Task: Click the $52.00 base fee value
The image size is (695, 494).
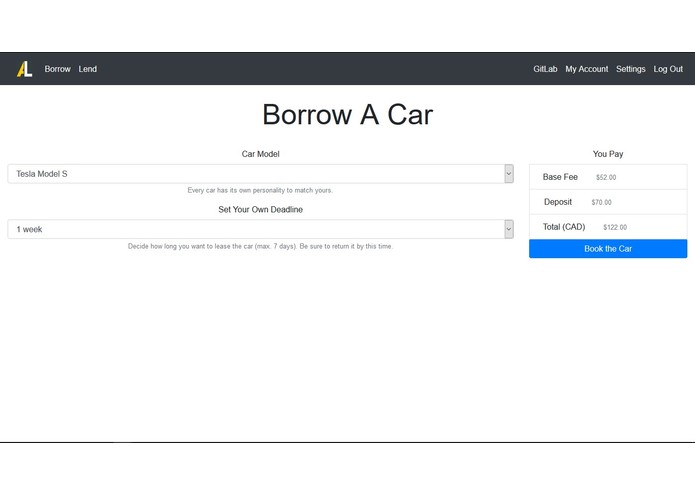Action: [x=606, y=177]
